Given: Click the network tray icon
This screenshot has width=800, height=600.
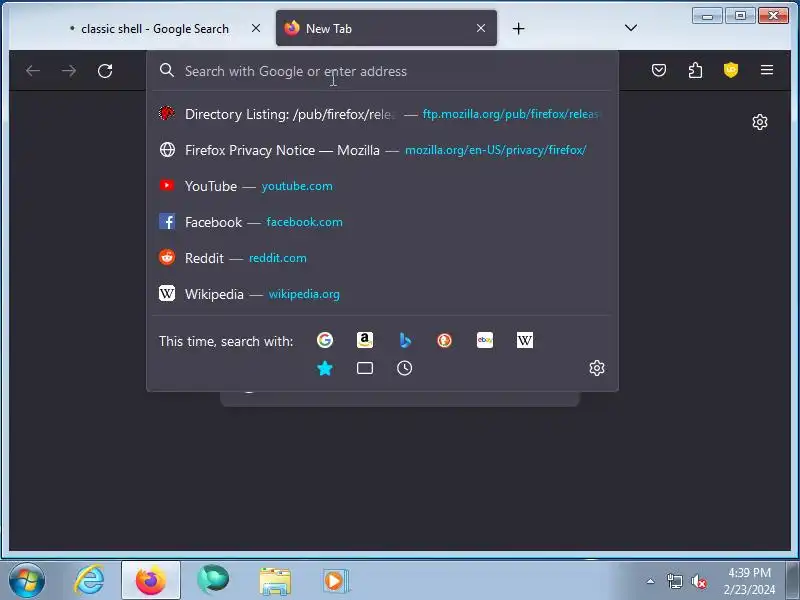Looking at the screenshot, I should [x=674, y=581].
